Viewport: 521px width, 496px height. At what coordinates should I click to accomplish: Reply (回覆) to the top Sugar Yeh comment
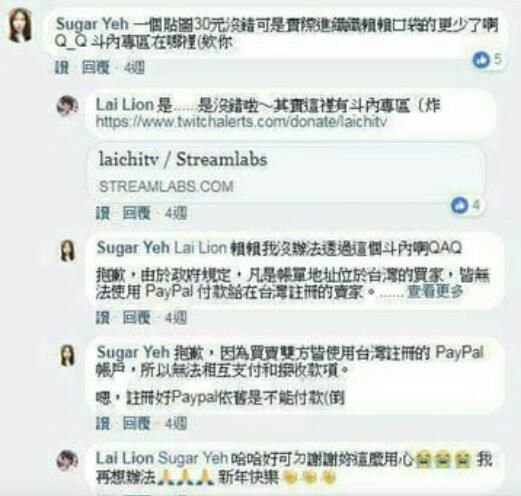point(96,68)
